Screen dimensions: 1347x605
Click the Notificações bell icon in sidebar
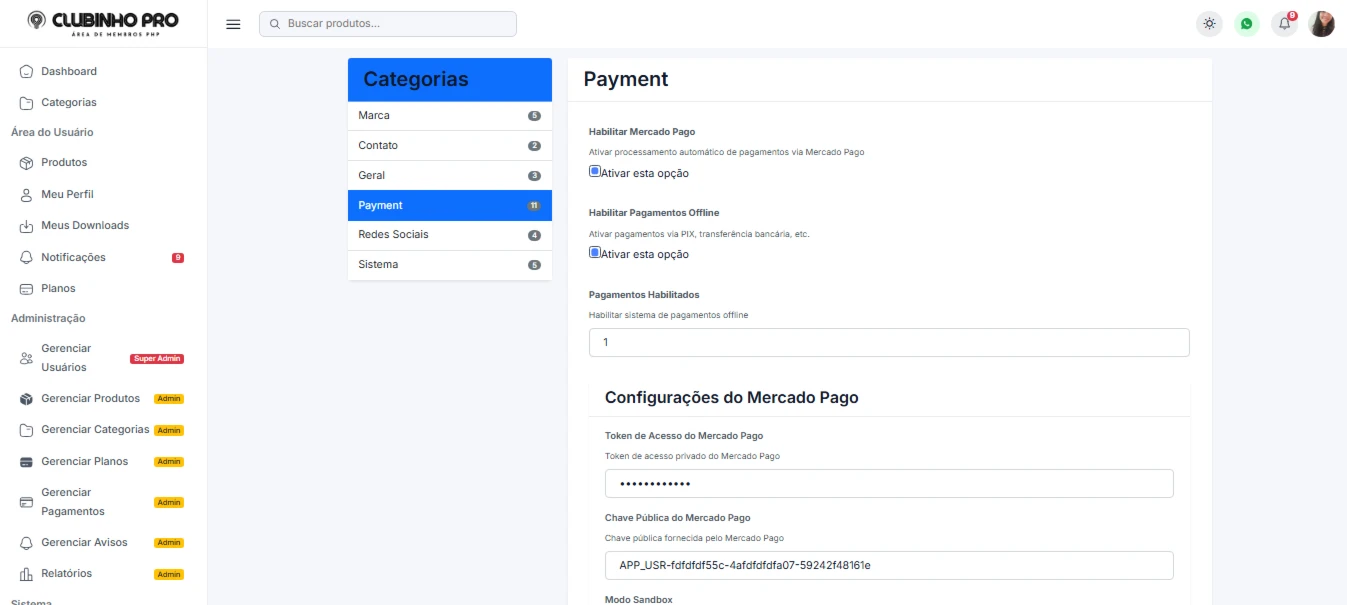(27, 257)
